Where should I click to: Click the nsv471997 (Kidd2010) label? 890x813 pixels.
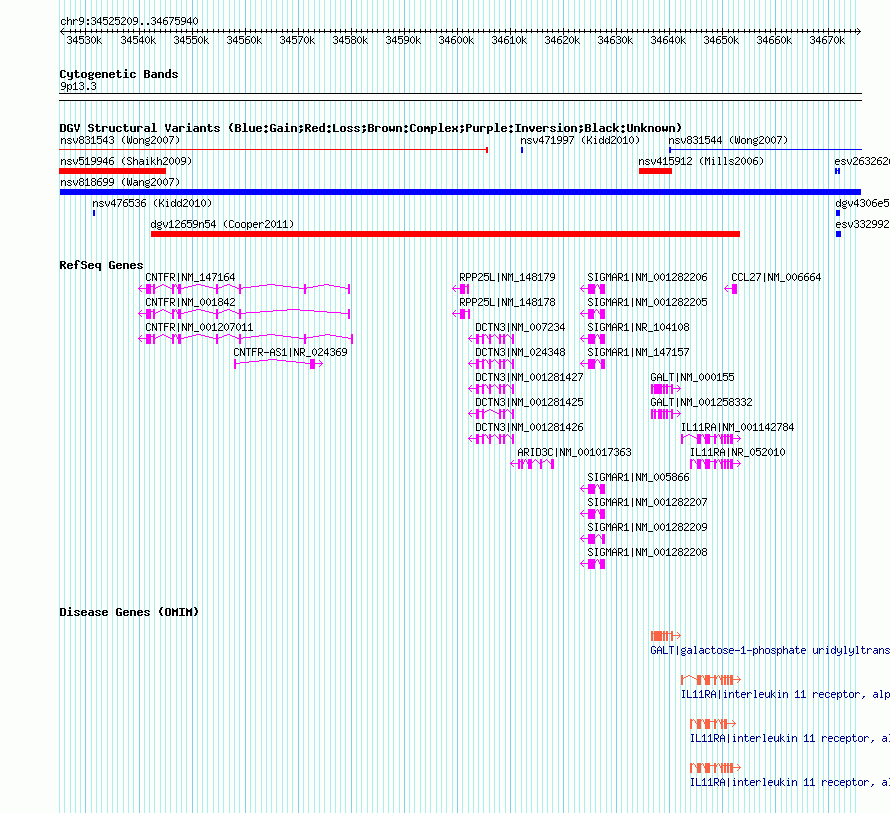[x=580, y=140]
